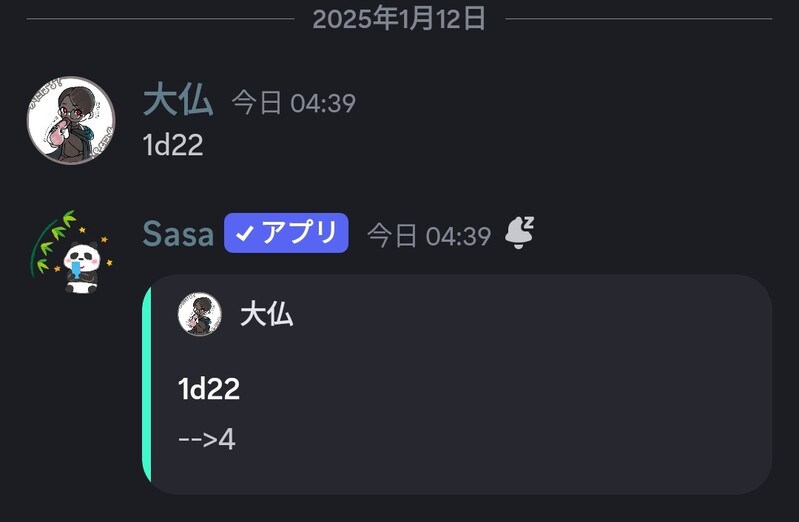Click the 大仏 author name inside embed
The width and height of the screenshot is (799, 522).
click(x=266, y=315)
